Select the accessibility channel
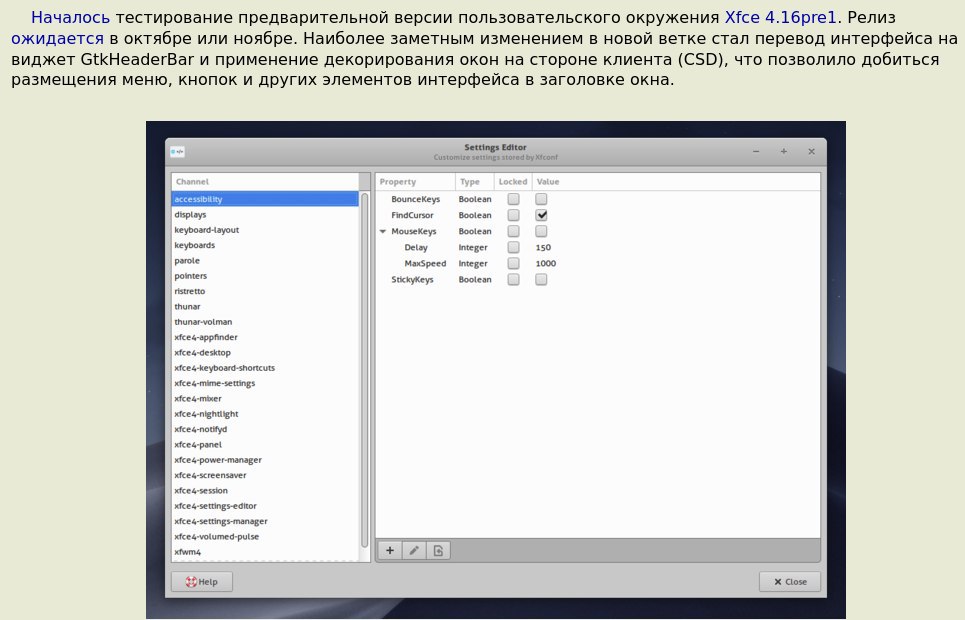 [x=265, y=199]
